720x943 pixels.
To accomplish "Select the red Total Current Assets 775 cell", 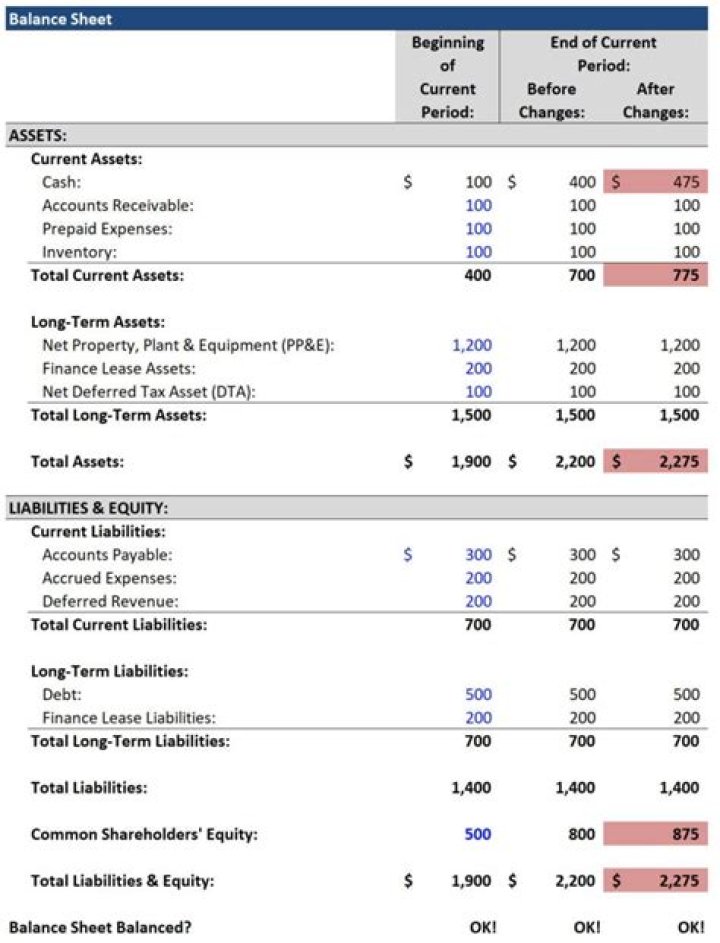I will click(656, 275).
